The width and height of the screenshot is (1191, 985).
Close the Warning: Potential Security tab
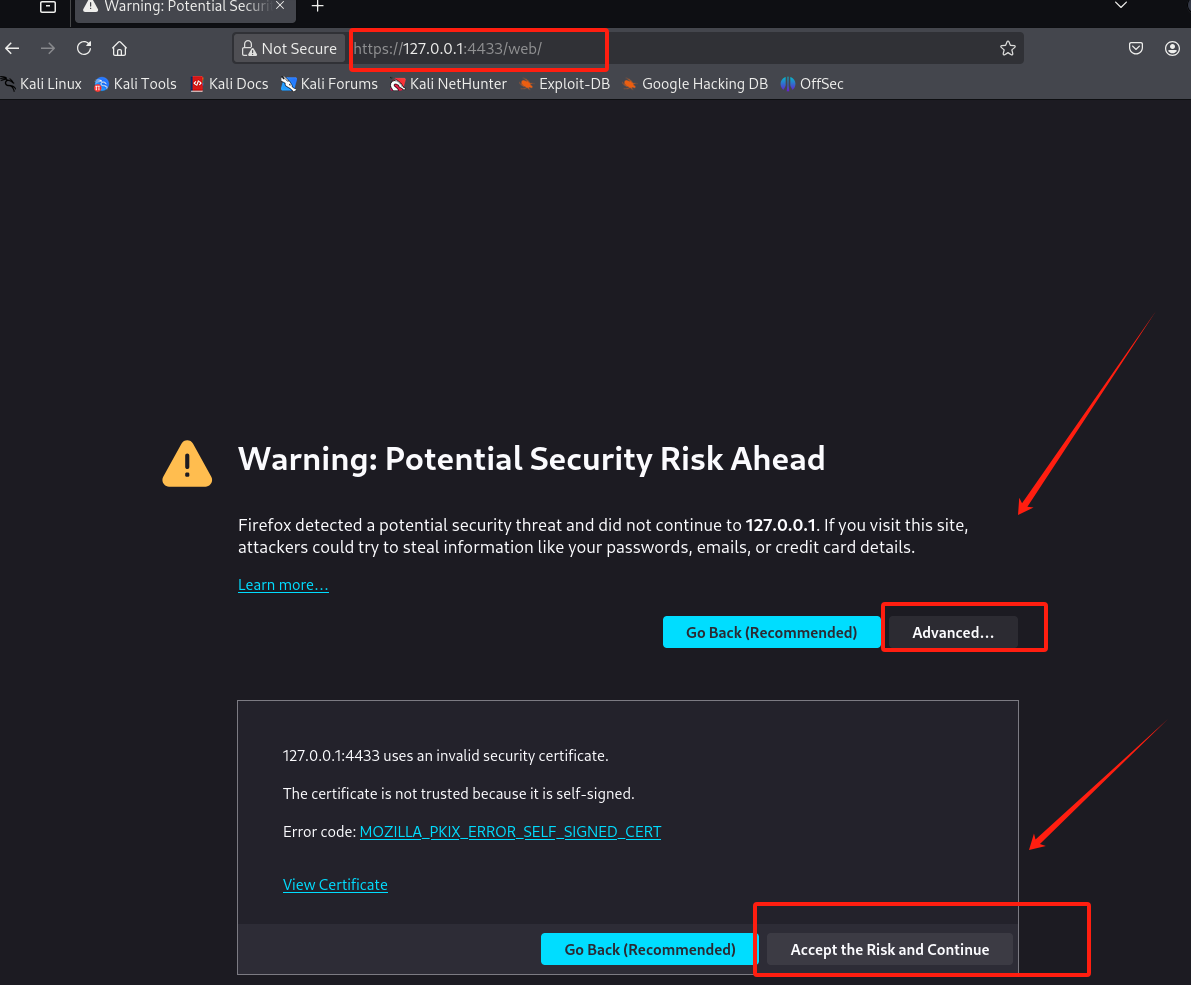[x=280, y=6]
